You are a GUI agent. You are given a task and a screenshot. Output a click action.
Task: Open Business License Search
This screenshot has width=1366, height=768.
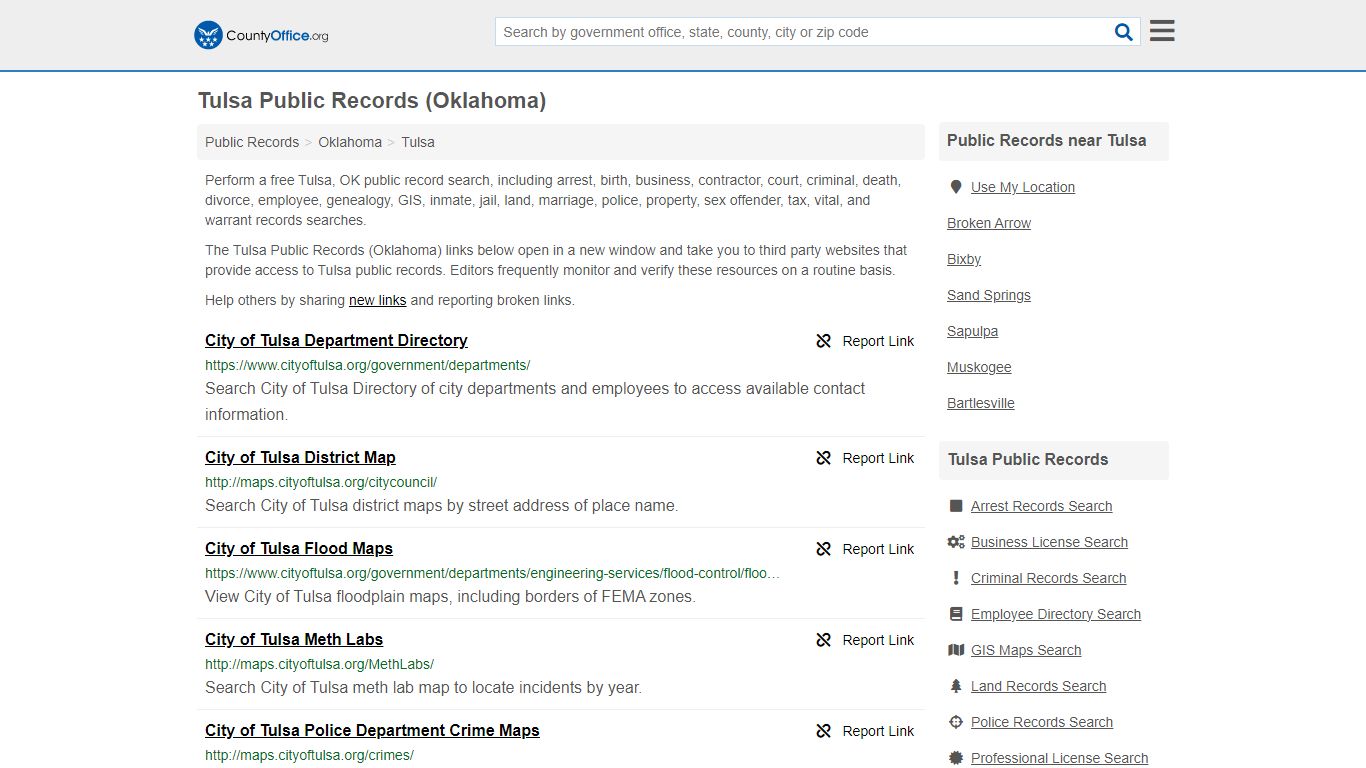(1049, 542)
